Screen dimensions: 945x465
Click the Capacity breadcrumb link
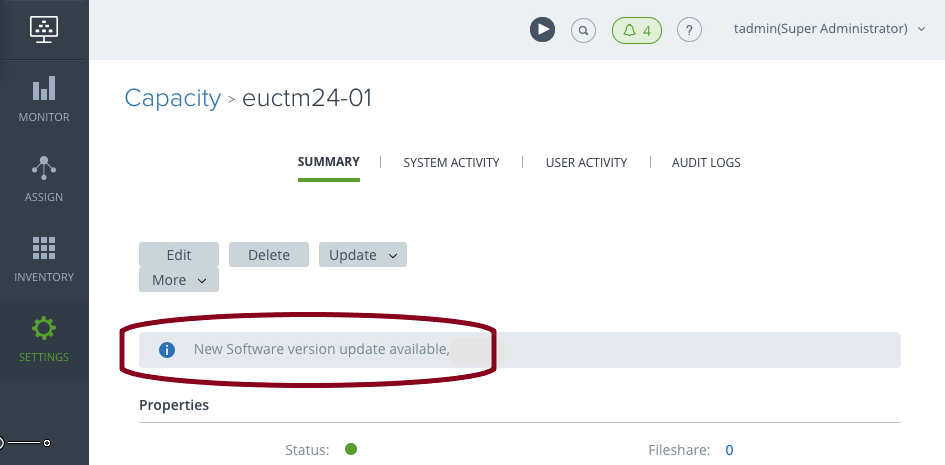pyautogui.click(x=172, y=98)
